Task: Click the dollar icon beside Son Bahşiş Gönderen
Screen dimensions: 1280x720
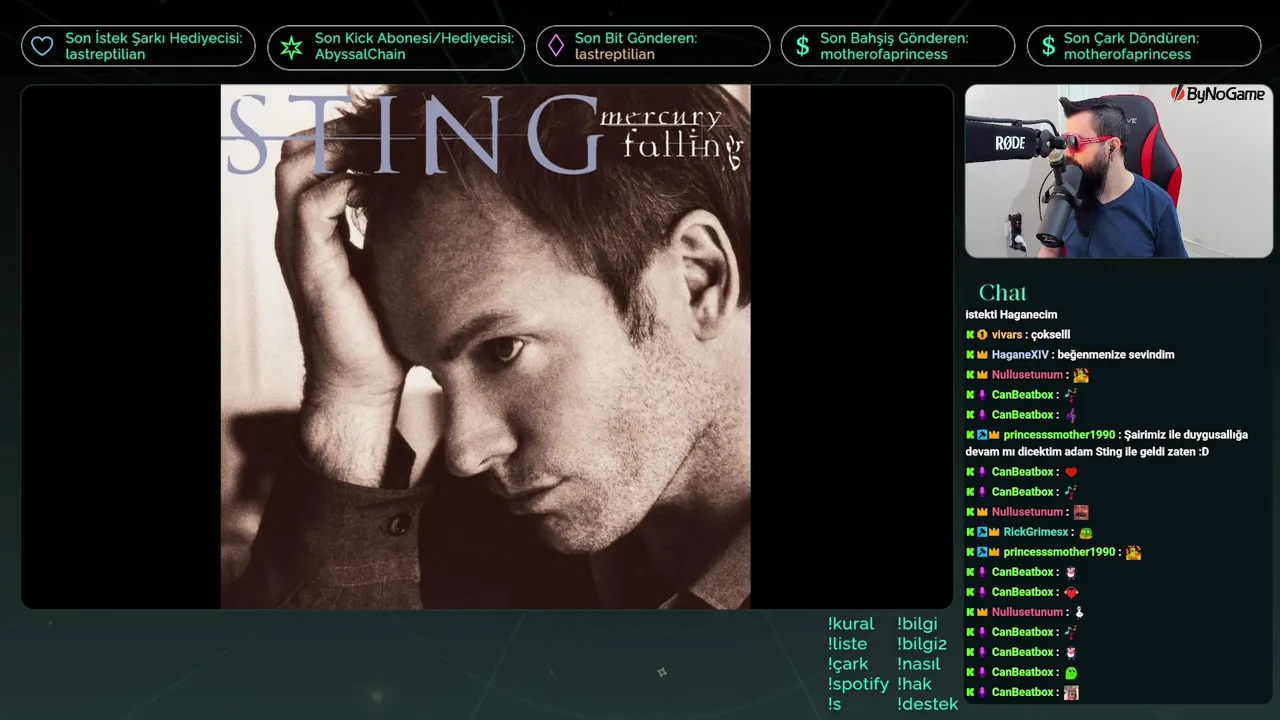Action: point(802,46)
